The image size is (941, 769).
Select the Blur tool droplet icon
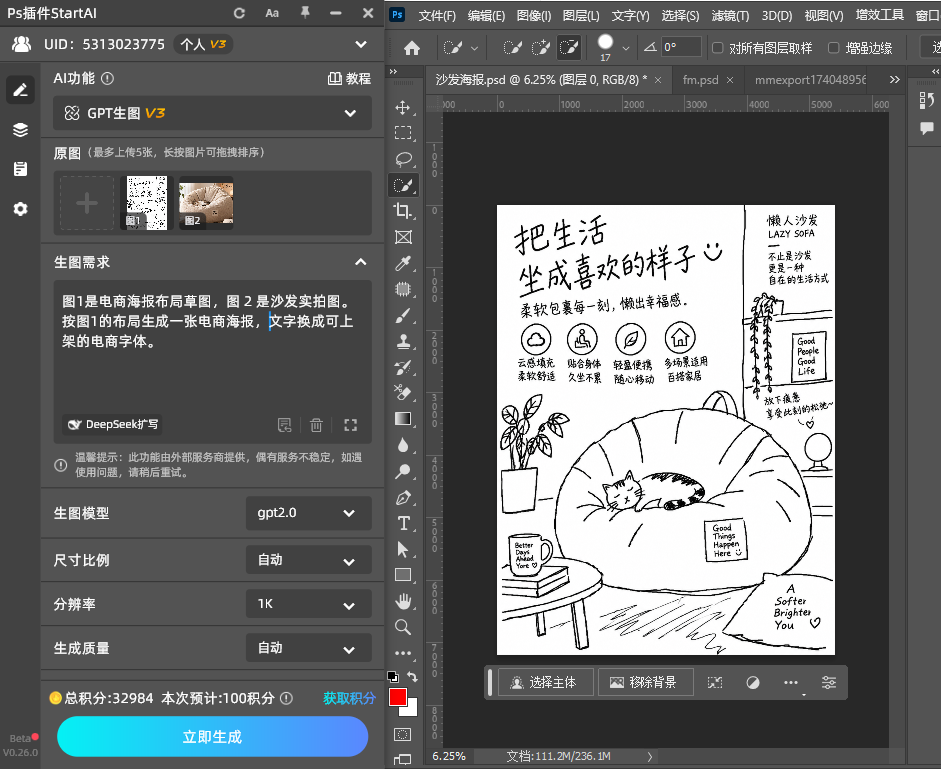(403, 445)
